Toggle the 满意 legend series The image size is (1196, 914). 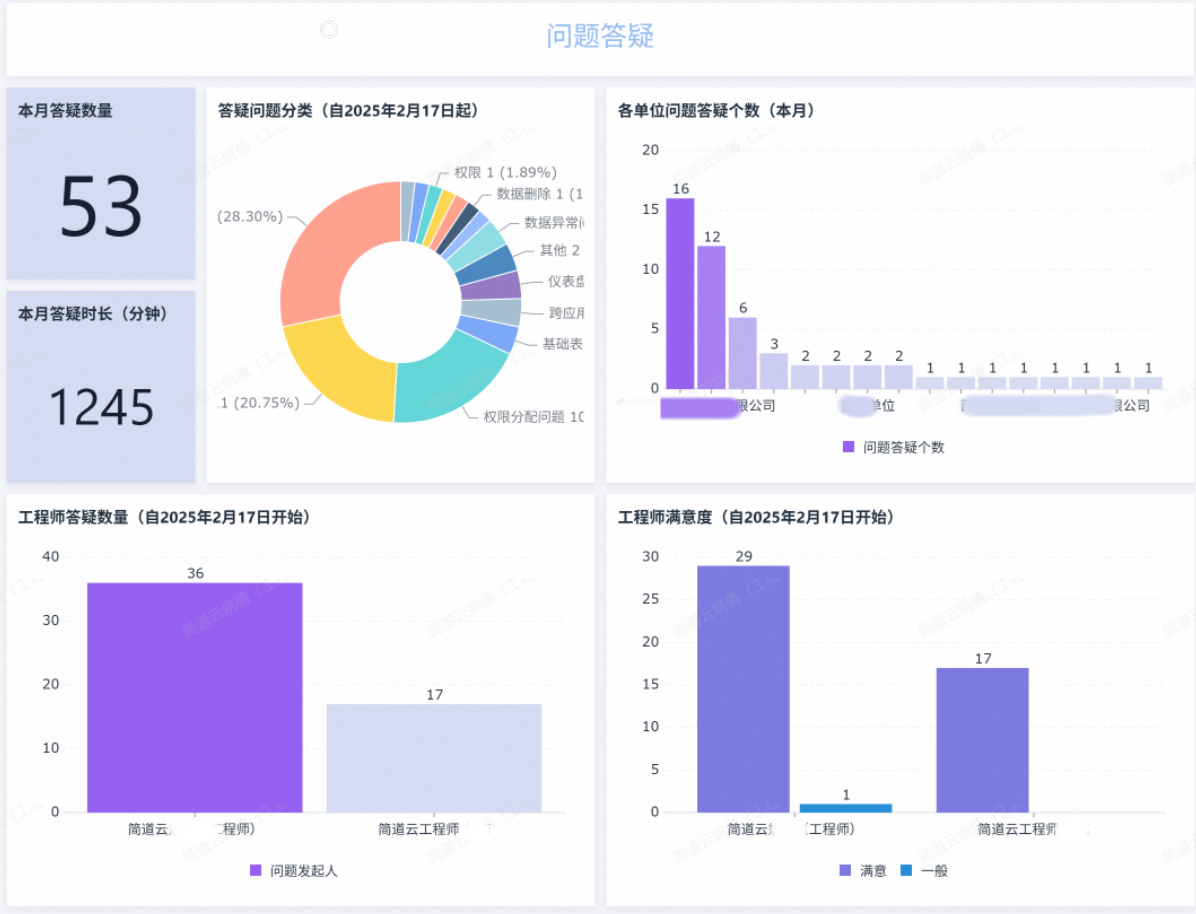[863, 871]
